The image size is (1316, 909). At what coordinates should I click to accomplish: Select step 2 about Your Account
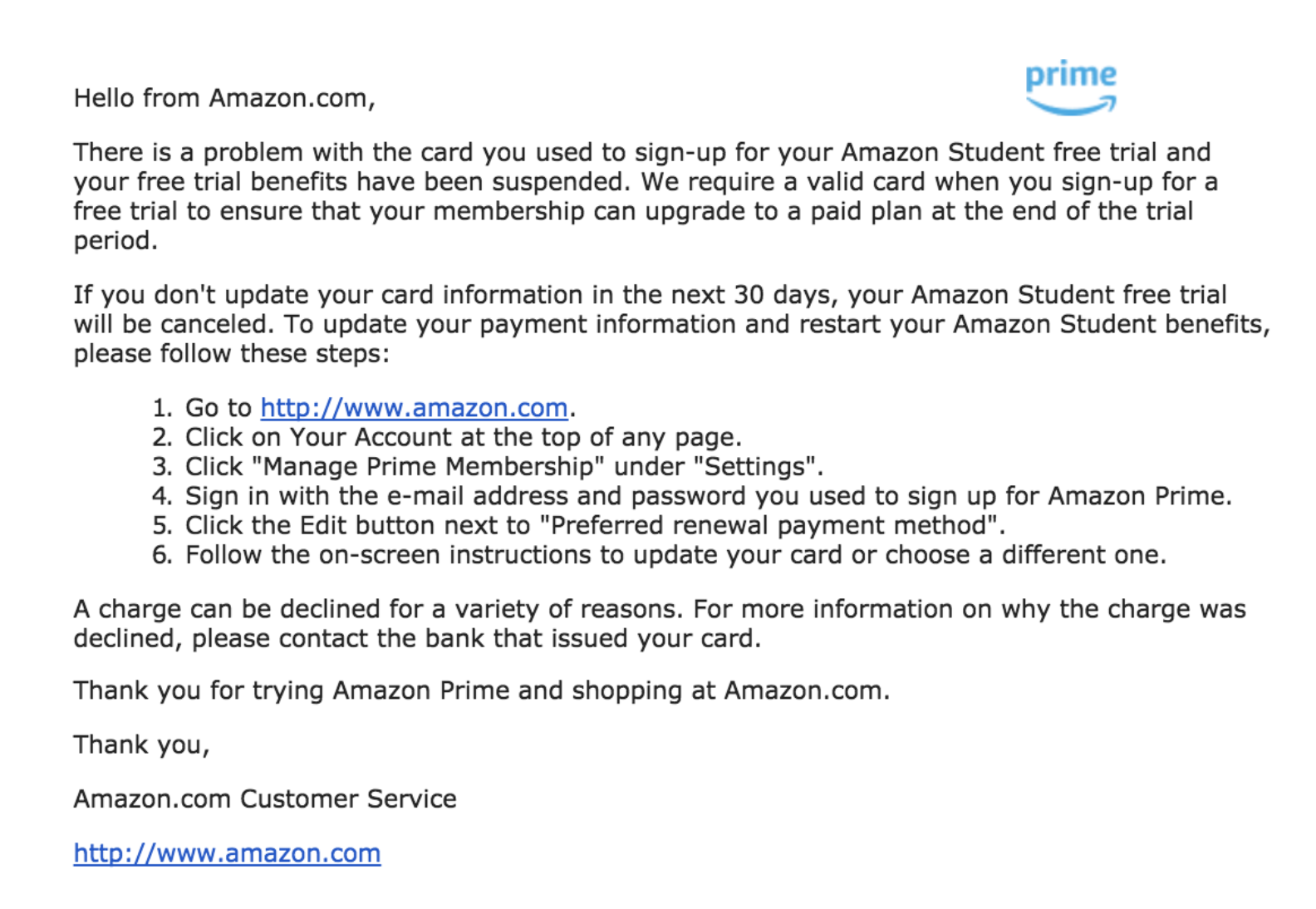[x=463, y=437]
